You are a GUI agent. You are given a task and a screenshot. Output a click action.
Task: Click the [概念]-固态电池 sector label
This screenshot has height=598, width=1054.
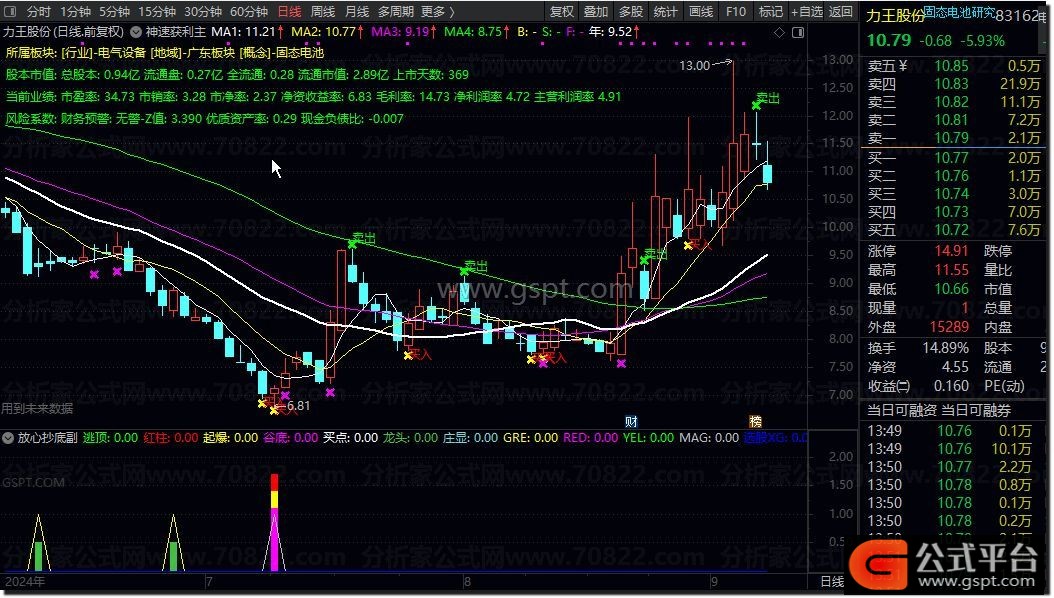281,52
